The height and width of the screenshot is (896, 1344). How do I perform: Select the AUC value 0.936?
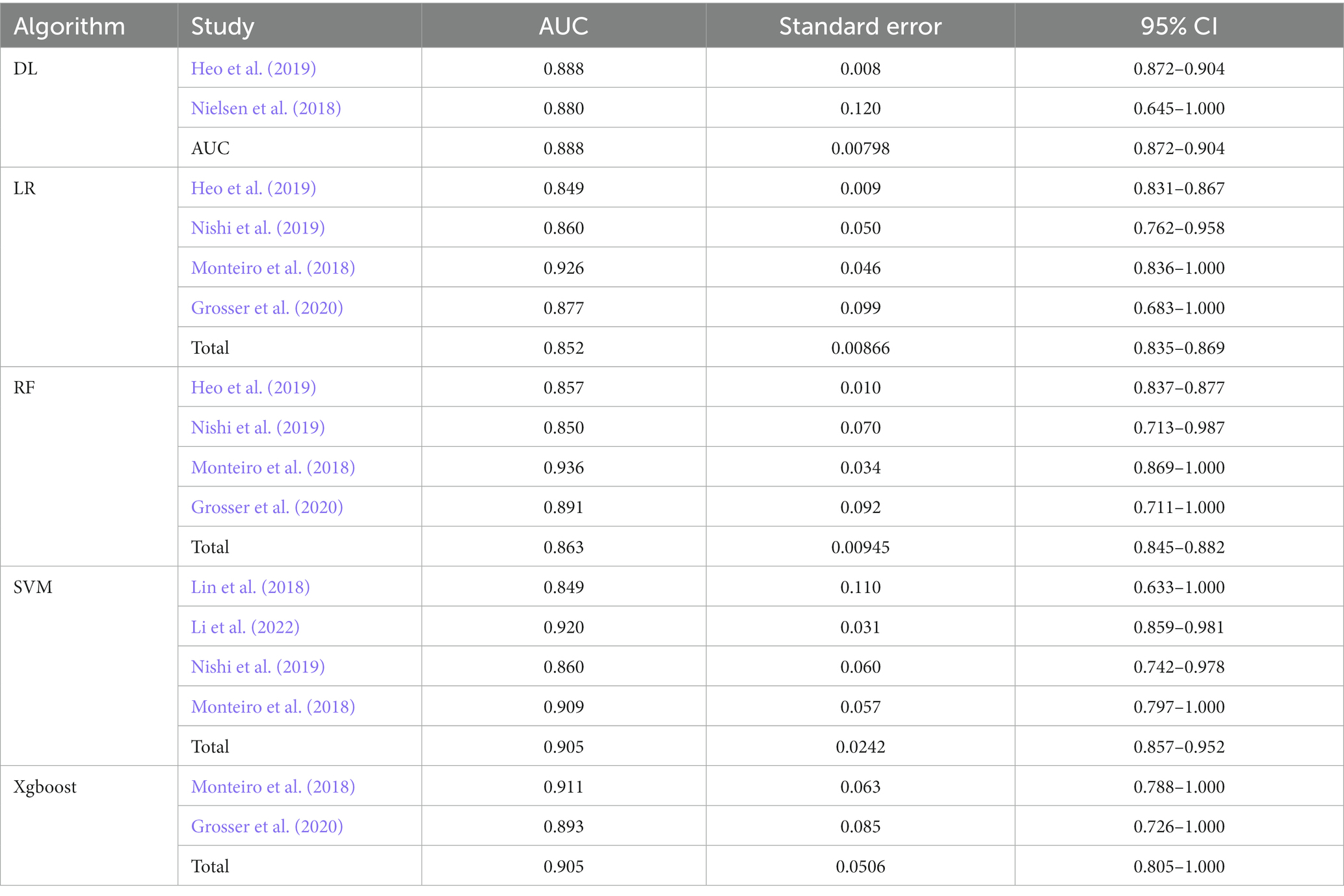tap(564, 468)
